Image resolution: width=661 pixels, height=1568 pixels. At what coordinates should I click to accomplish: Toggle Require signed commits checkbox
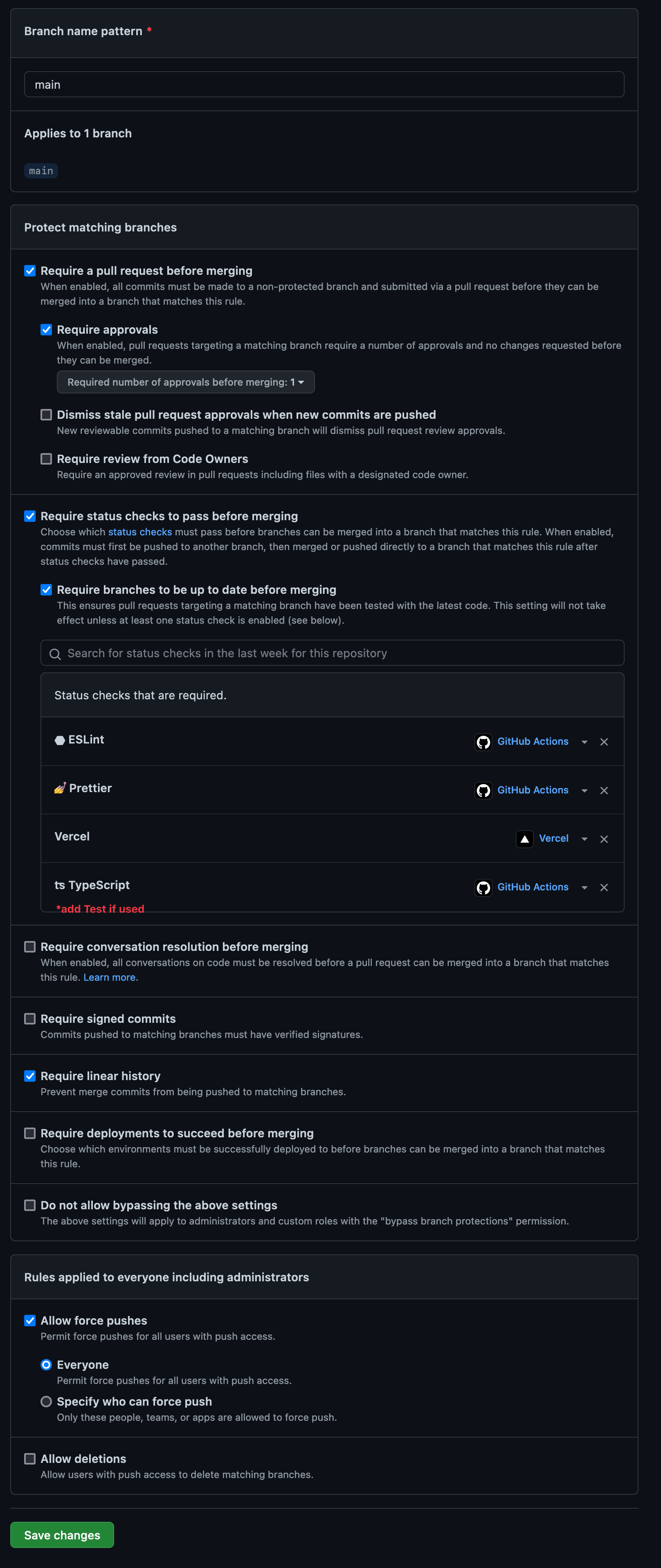[x=30, y=1018]
